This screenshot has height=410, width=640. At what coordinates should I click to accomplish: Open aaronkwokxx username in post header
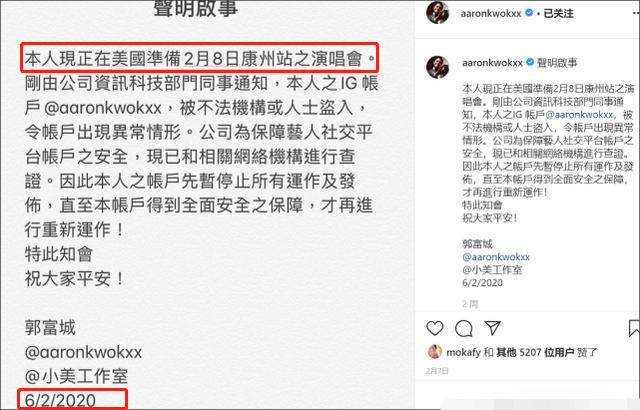click(x=491, y=13)
